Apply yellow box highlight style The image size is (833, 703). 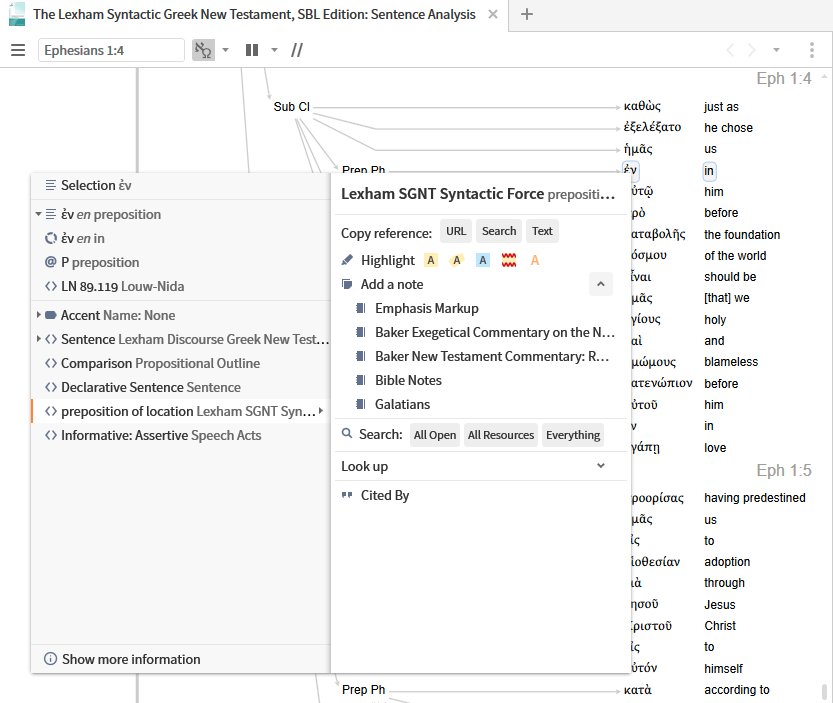(431, 260)
